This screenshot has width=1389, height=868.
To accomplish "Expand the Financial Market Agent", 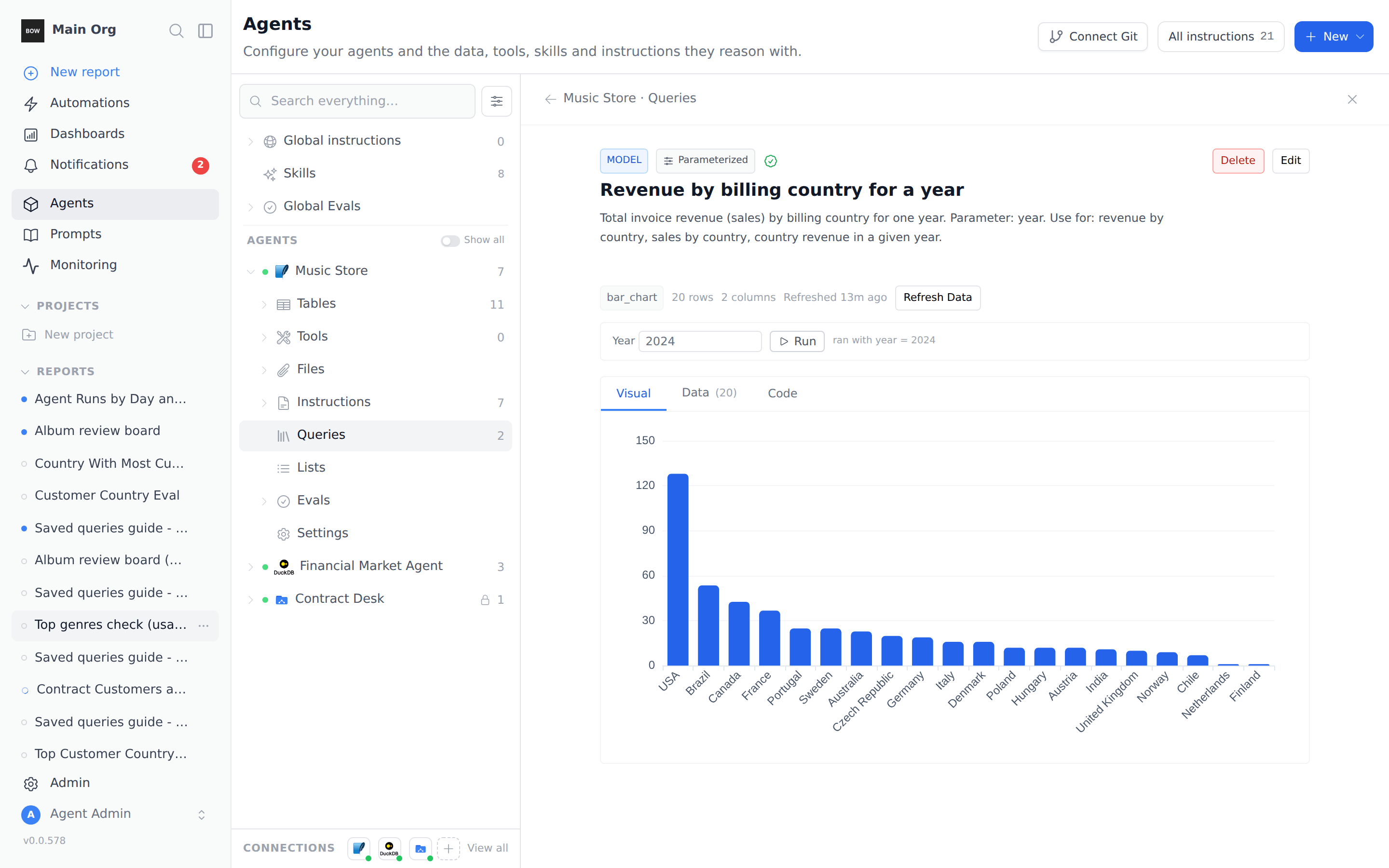I will click(251, 567).
